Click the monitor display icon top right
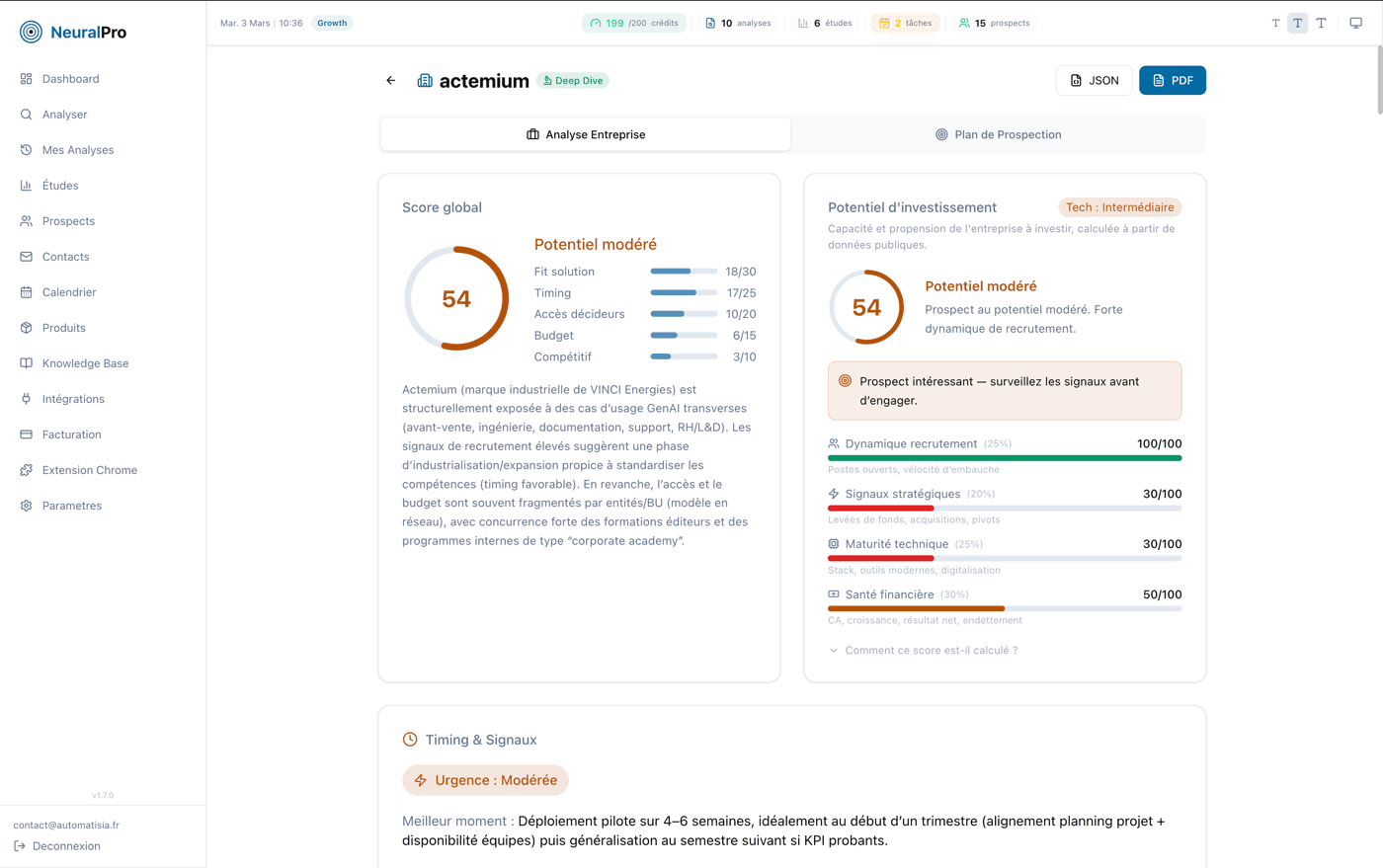The image size is (1383, 868). tap(1355, 22)
